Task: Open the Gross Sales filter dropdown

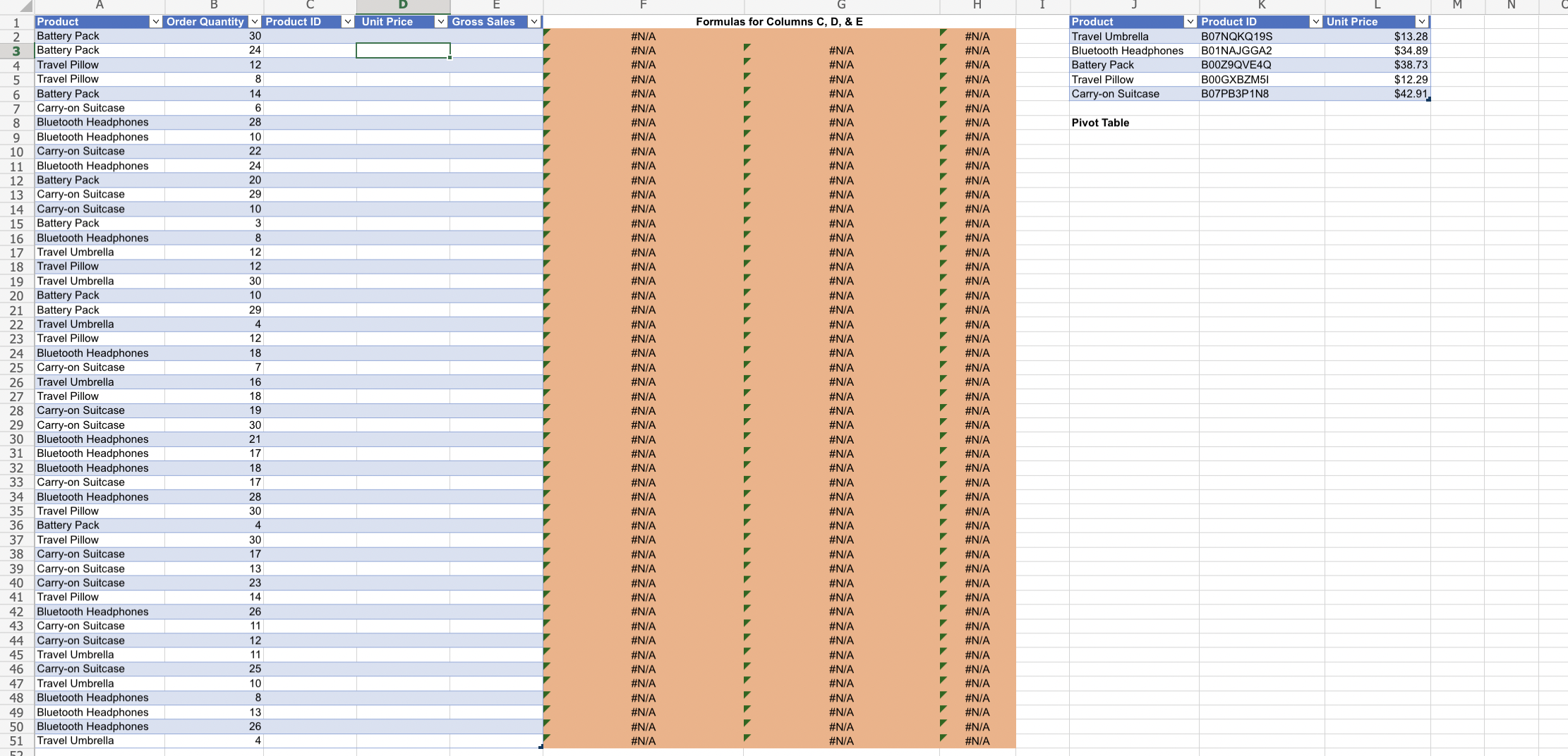Action: (534, 22)
